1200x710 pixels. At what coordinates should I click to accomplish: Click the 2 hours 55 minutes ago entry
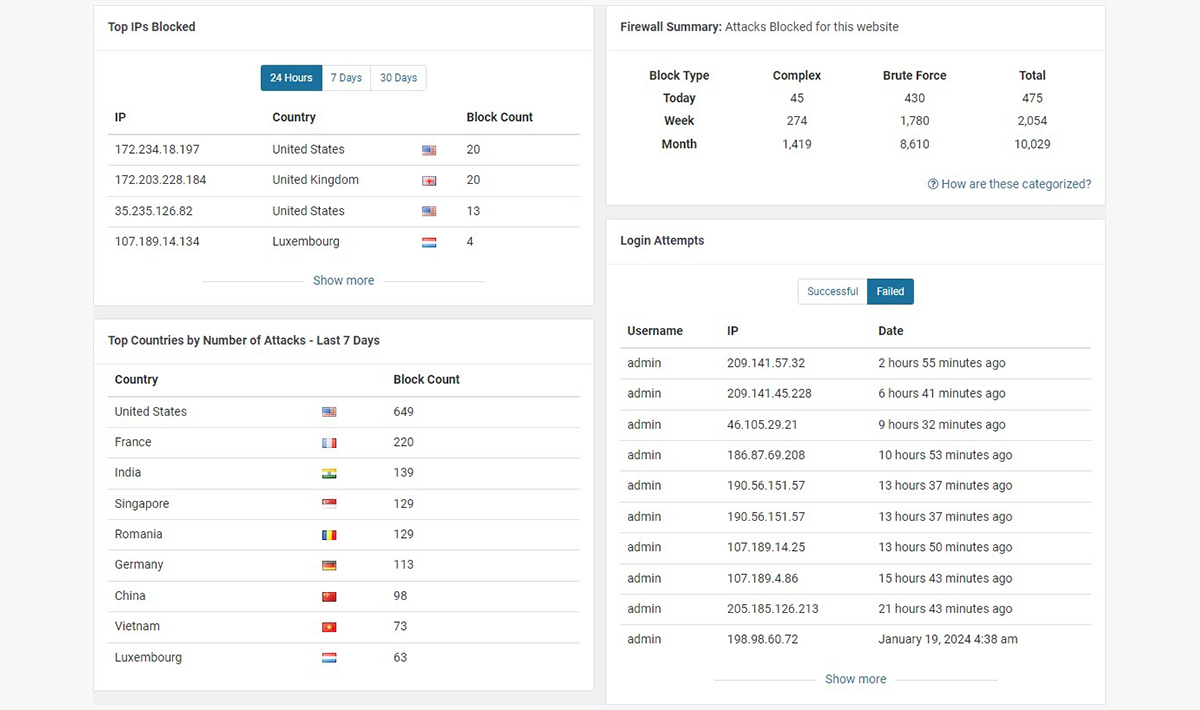pyautogui.click(x=942, y=363)
